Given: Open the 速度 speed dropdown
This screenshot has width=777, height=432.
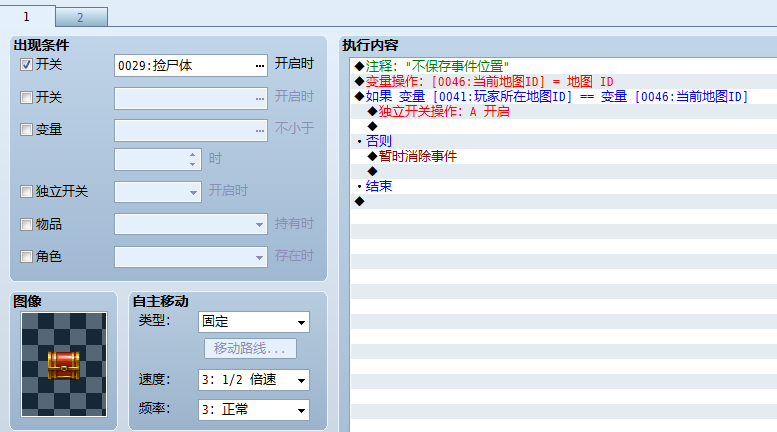Looking at the screenshot, I should [x=254, y=380].
